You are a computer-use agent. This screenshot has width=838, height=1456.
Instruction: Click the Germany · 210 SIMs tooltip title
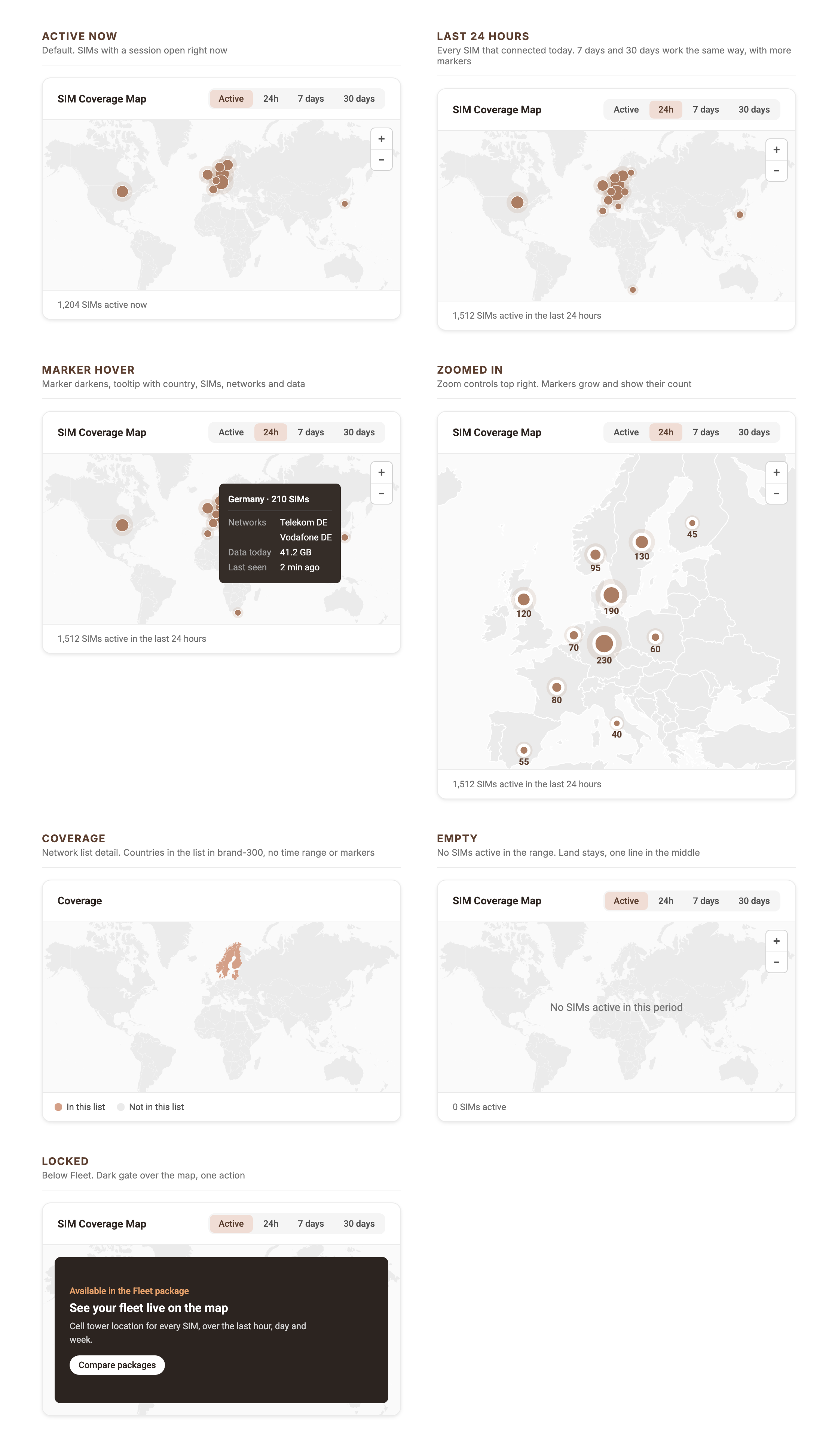[x=269, y=499]
